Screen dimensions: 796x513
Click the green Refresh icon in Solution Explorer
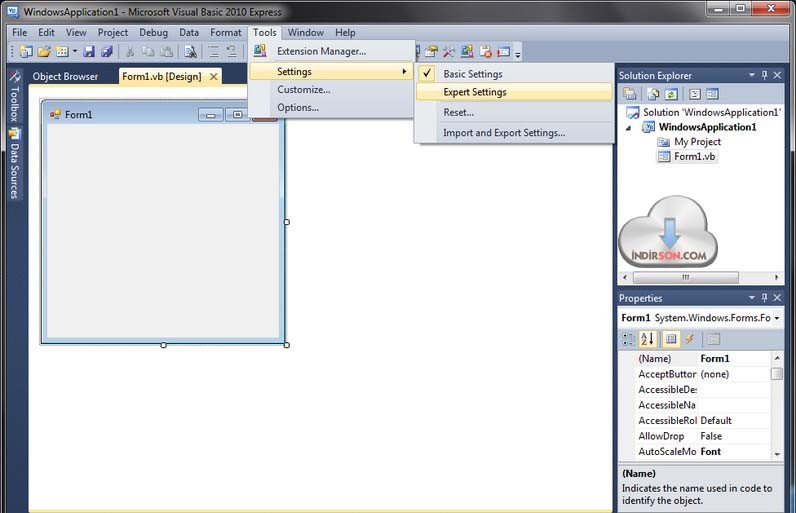671,94
